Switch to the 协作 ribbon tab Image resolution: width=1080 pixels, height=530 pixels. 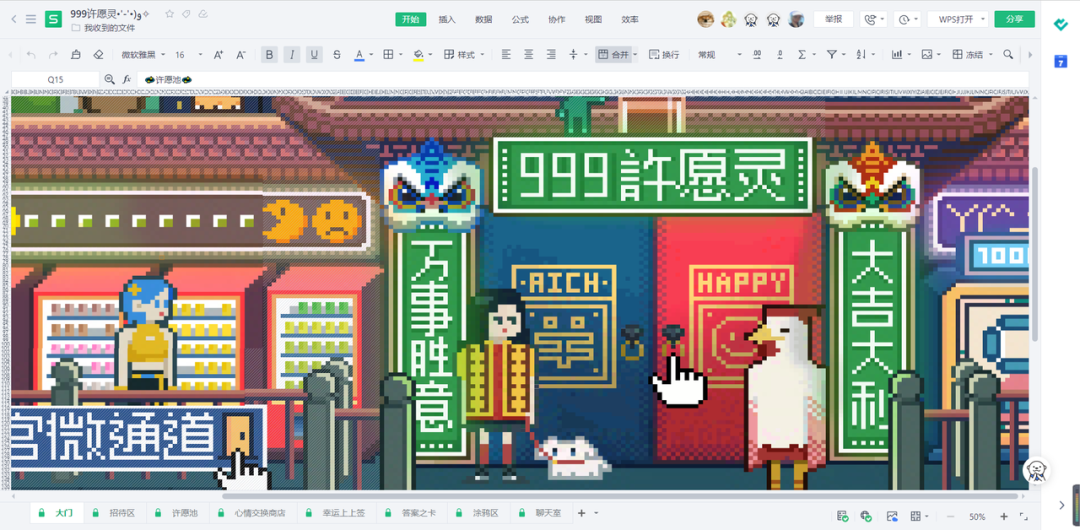(557, 19)
